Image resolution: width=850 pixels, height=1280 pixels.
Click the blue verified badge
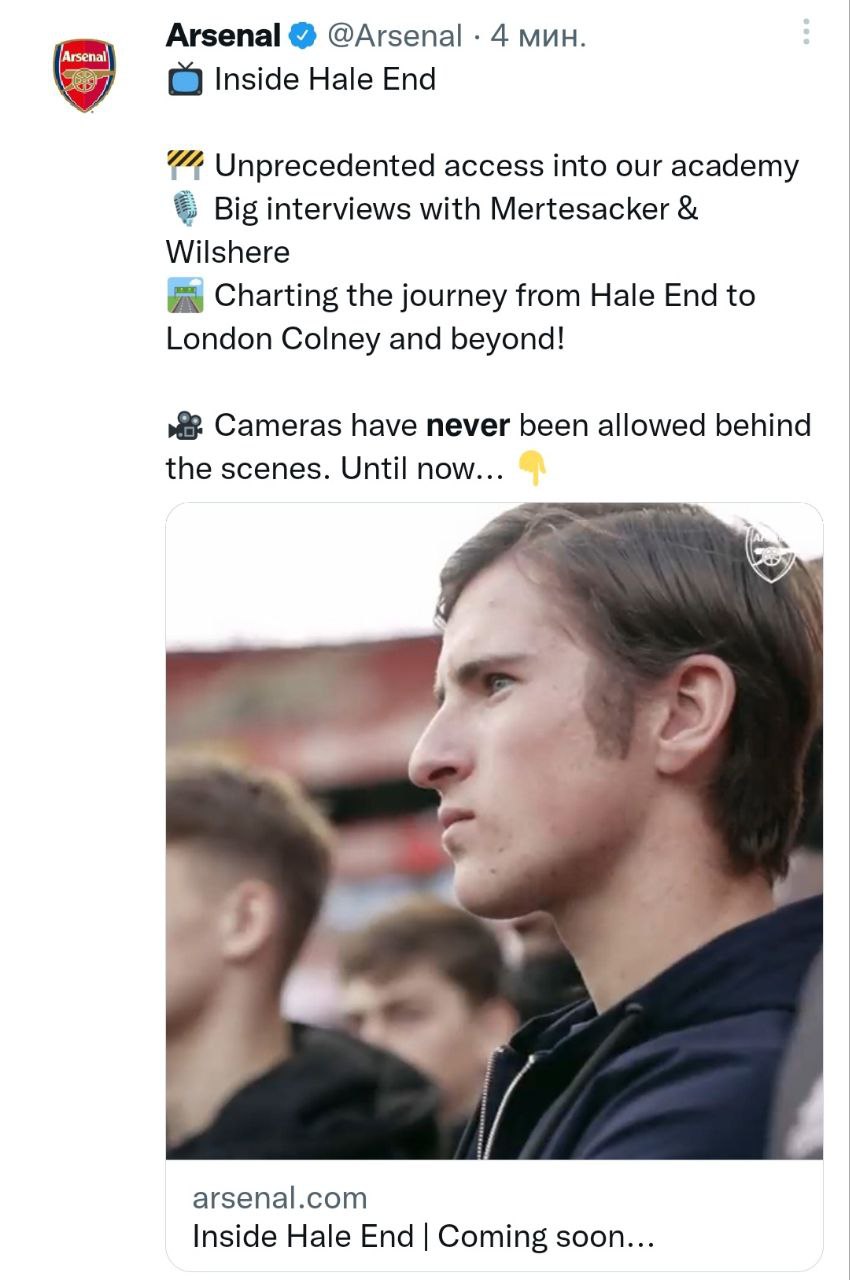tap(301, 37)
